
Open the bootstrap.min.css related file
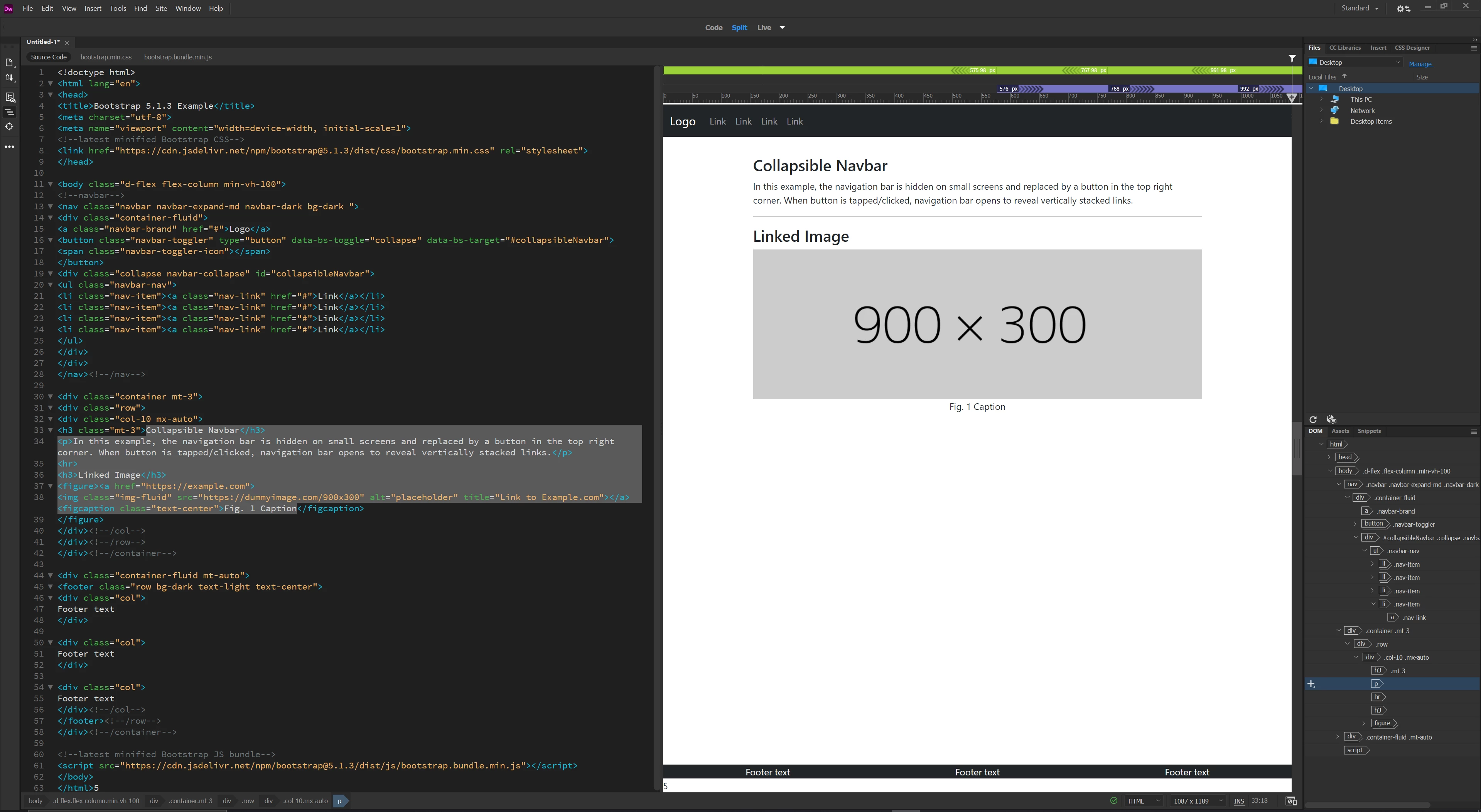pos(106,57)
